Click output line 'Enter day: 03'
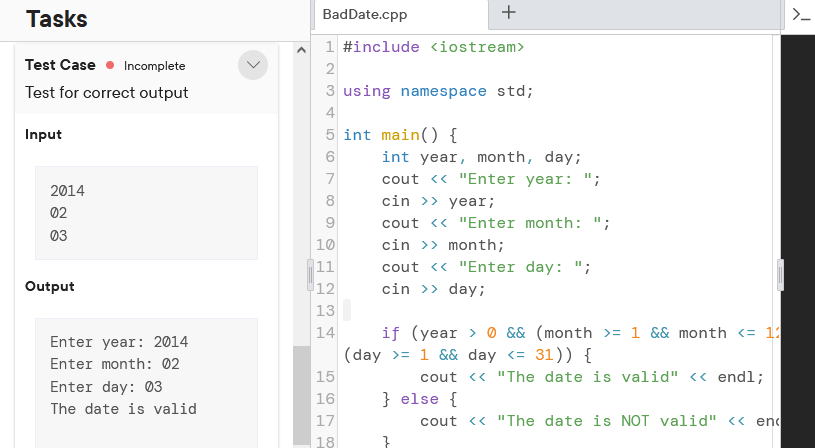 coord(106,387)
